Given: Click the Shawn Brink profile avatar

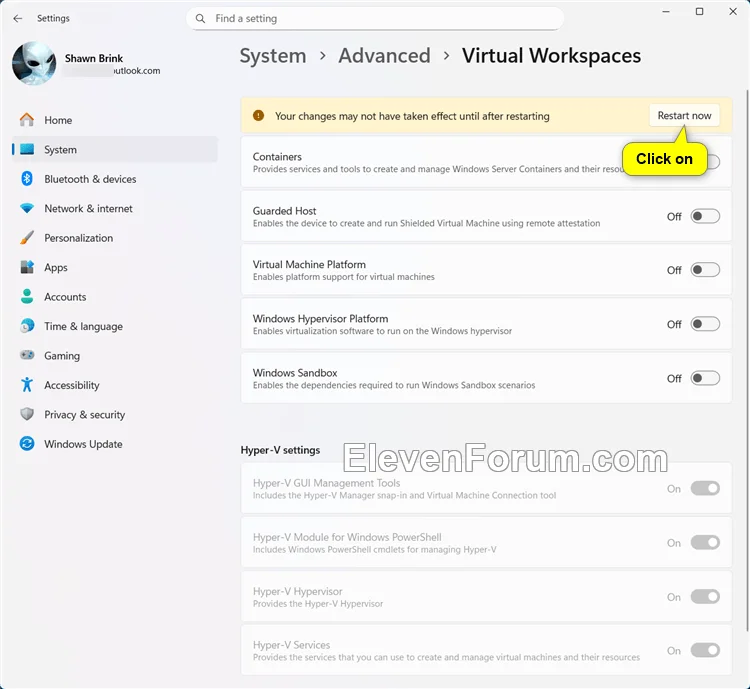Looking at the screenshot, I should 33,64.
